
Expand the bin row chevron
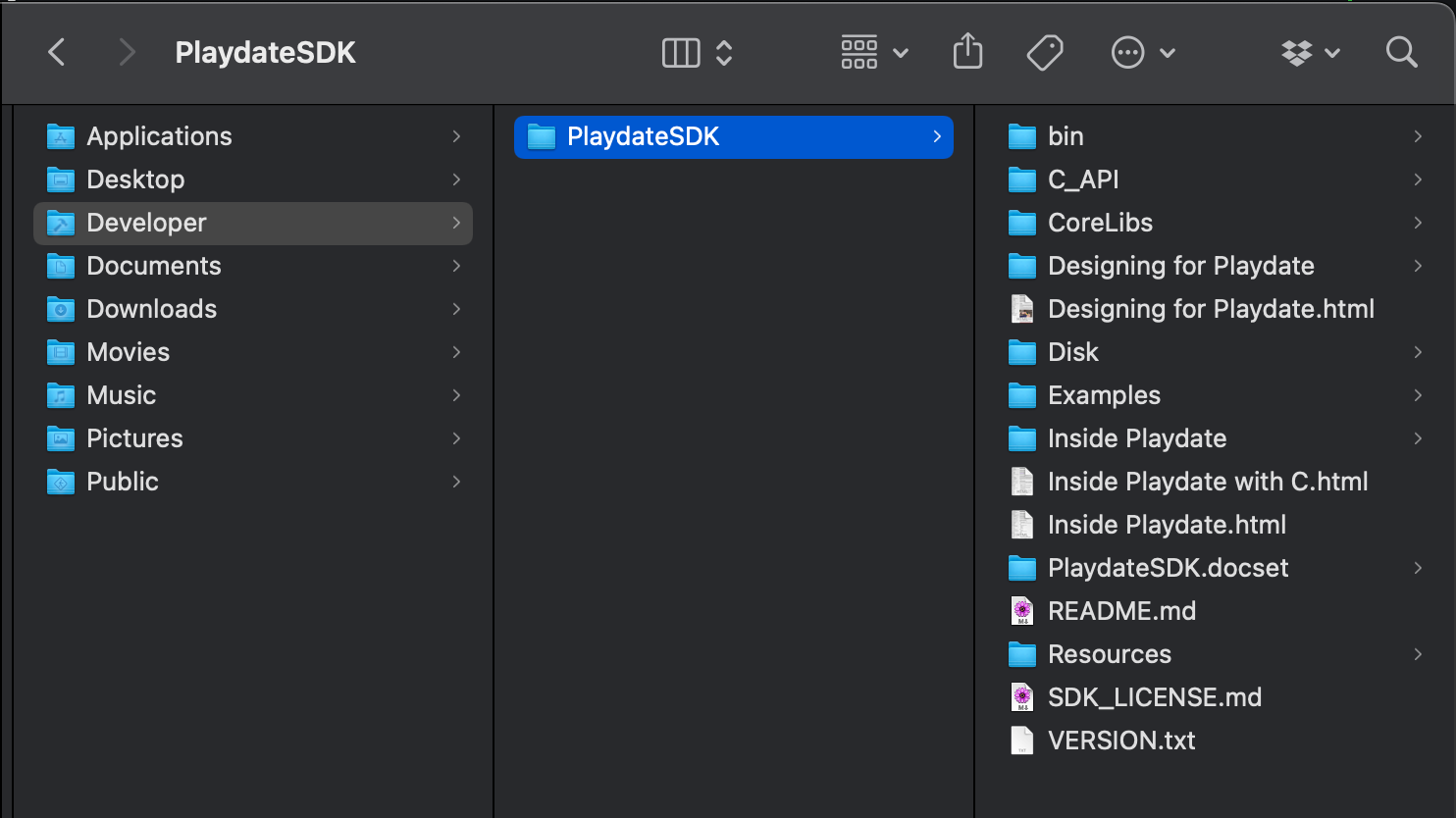tap(1418, 136)
